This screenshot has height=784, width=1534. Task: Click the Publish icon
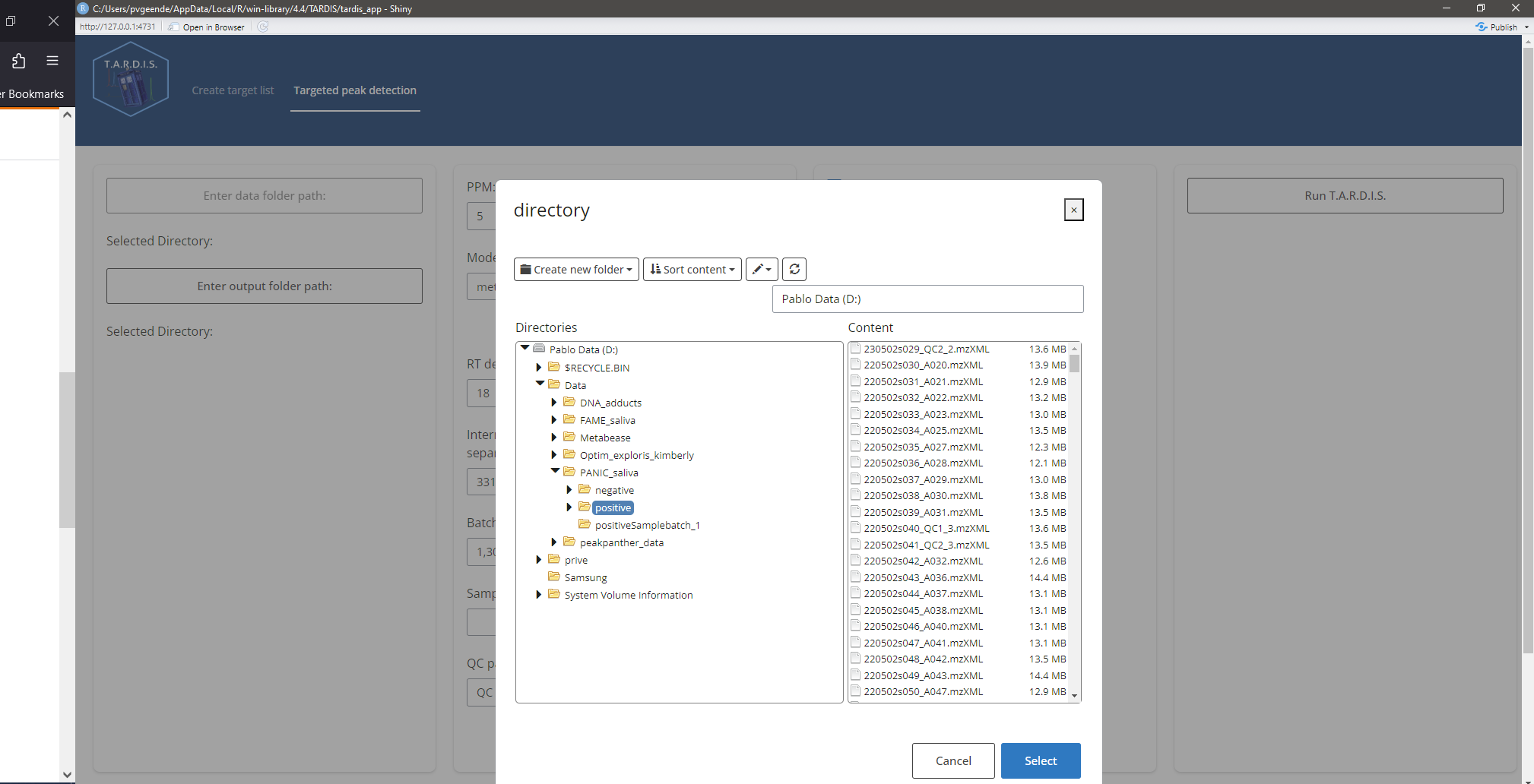pyautogui.click(x=1482, y=27)
